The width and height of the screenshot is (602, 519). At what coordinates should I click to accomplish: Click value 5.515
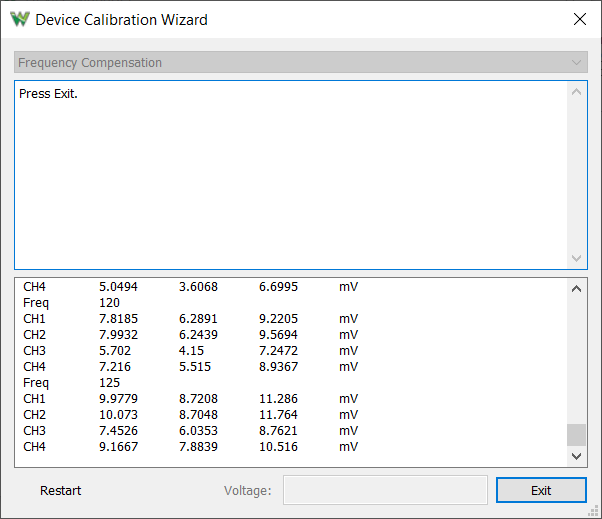click(x=195, y=367)
